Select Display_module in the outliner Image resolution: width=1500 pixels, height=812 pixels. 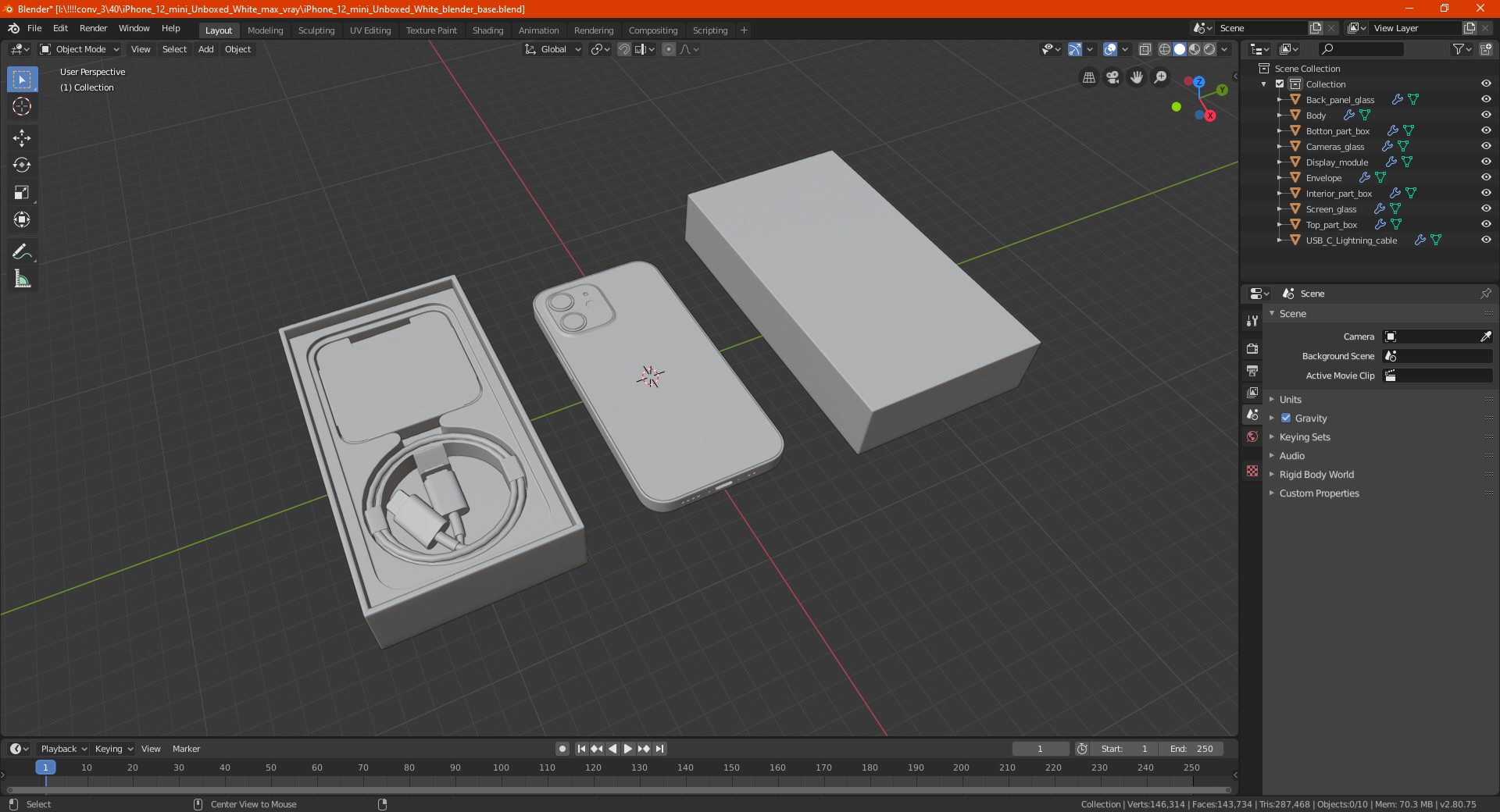pyautogui.click(x=1337, y=162)
